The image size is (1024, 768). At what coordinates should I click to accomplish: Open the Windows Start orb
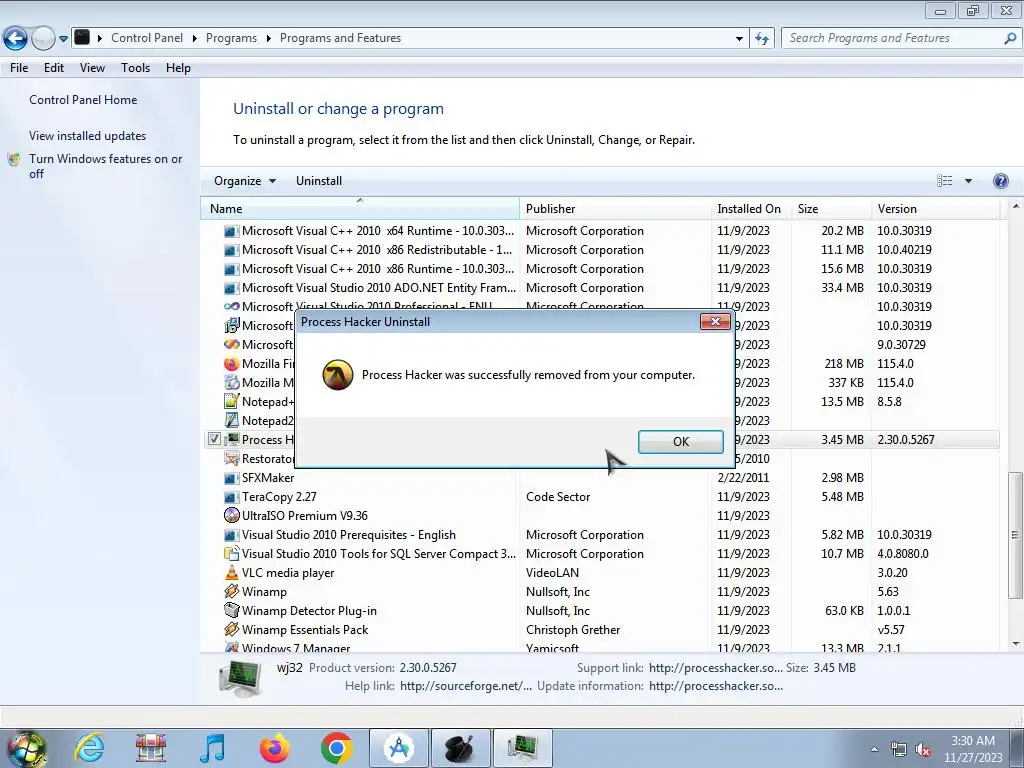click(26, 748)
